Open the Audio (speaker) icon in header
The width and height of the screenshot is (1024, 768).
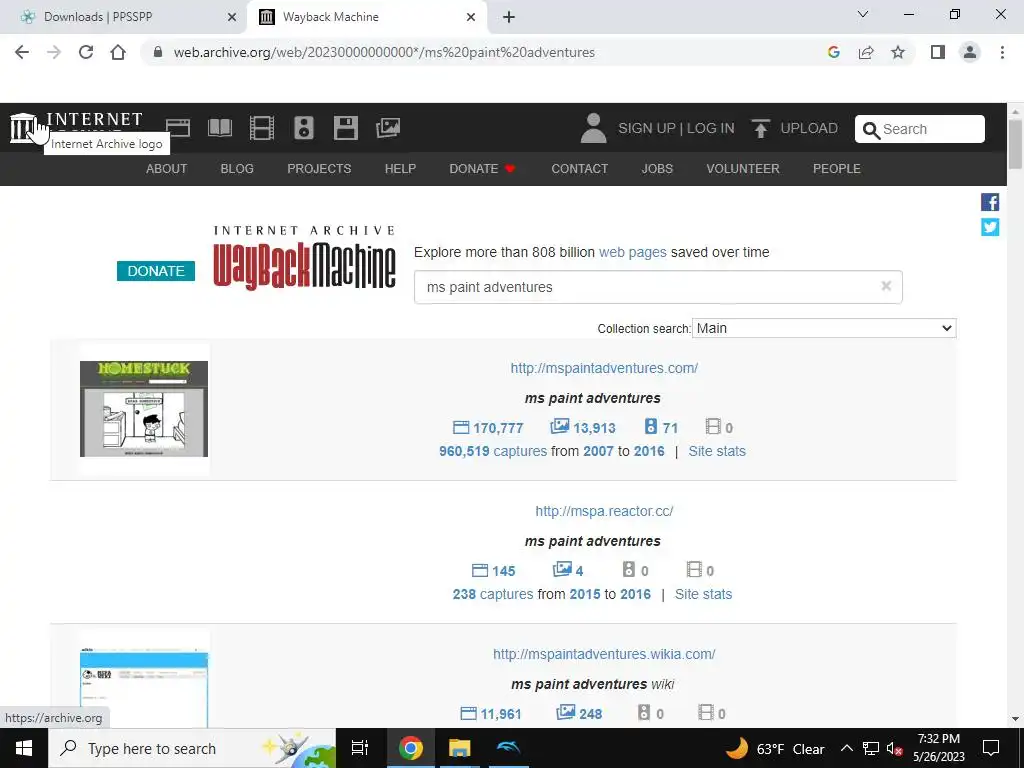[x=304, y=128]
